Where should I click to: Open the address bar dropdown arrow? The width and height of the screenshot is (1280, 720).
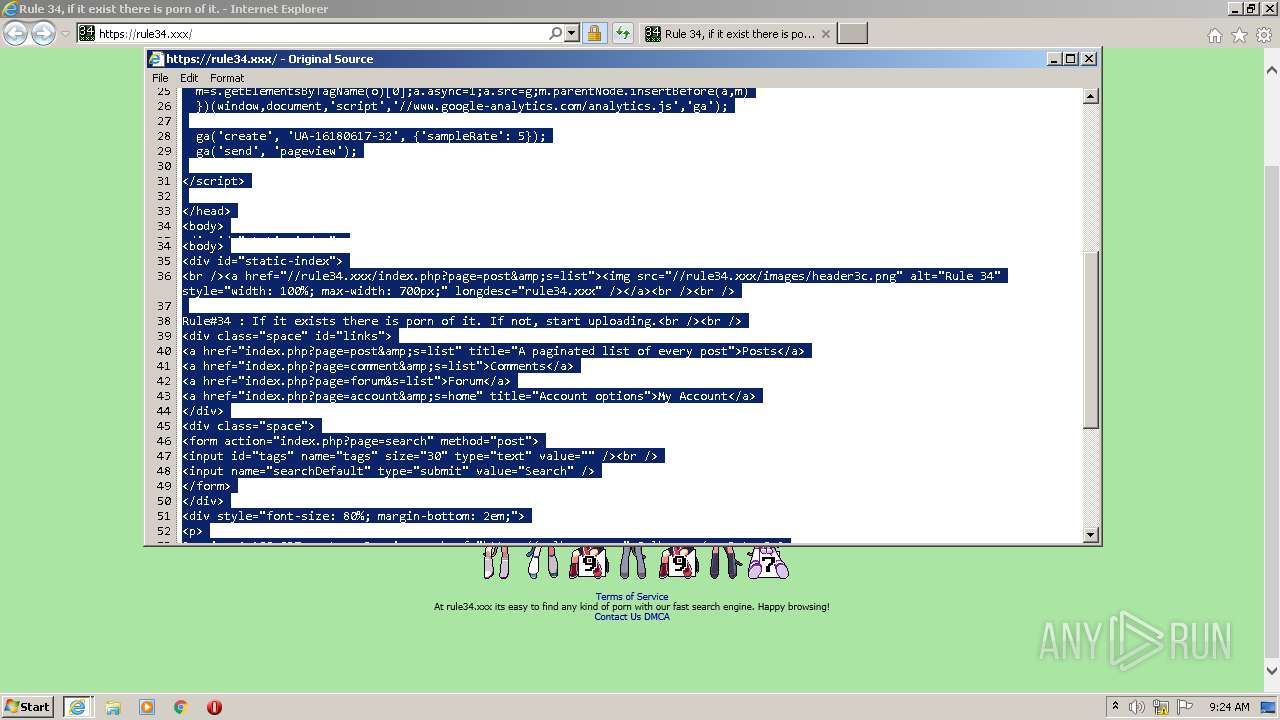coord(572,33)
